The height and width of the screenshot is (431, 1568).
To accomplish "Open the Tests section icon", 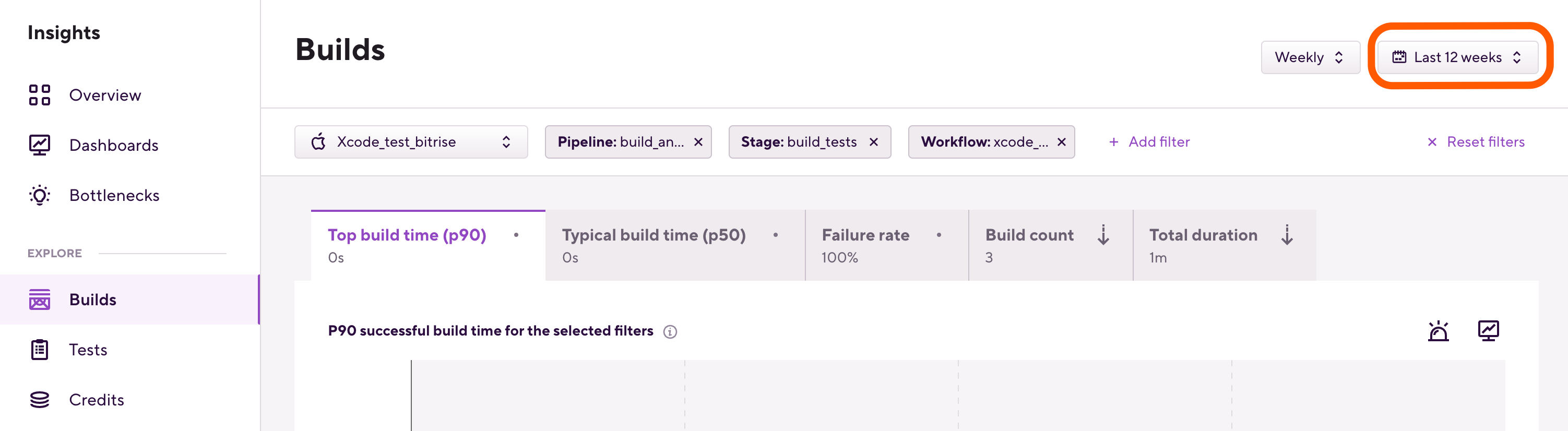I will point(39,350).
